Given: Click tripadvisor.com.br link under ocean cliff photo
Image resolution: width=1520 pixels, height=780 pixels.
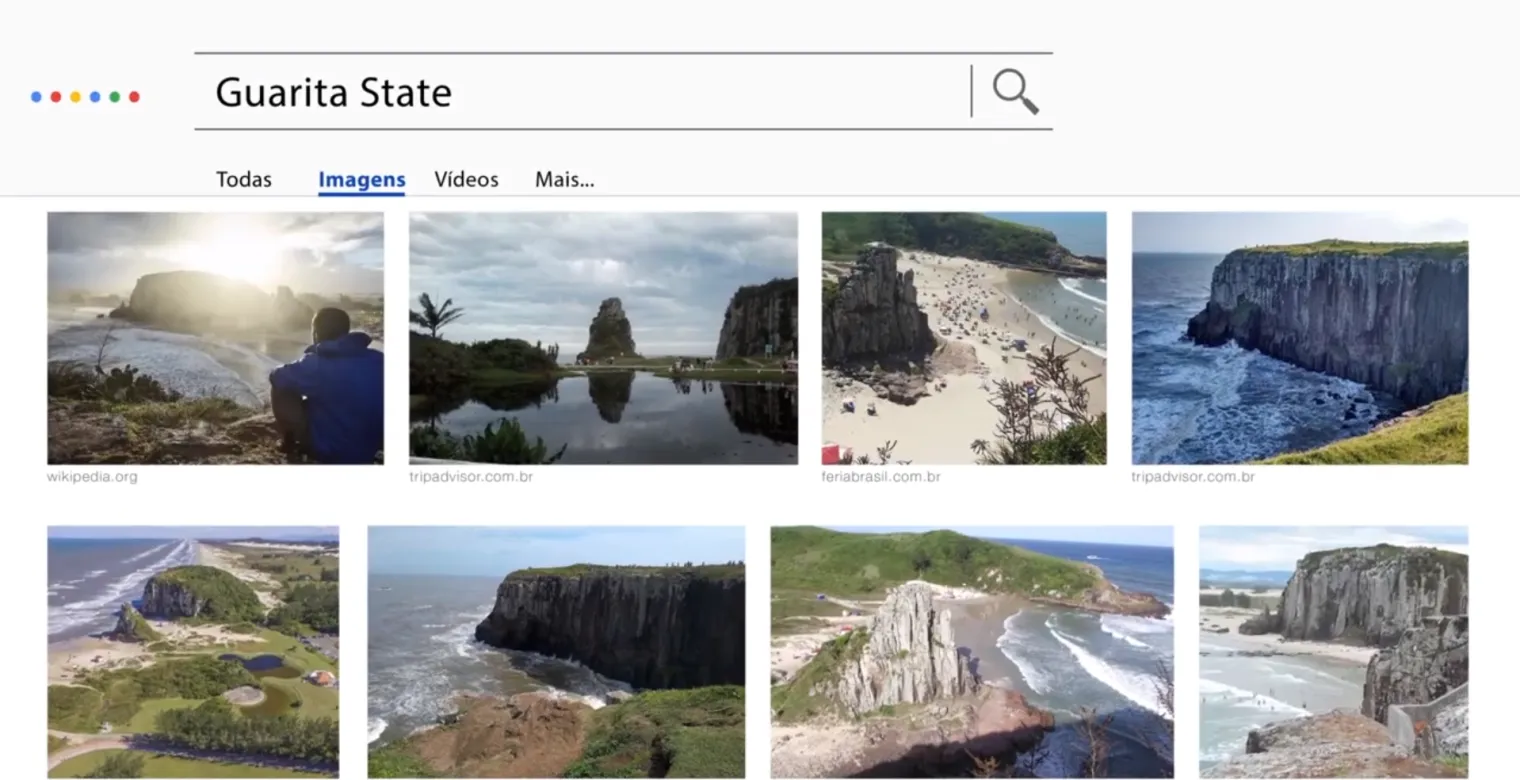Looking at the screenshot, I should [1193, 477].
